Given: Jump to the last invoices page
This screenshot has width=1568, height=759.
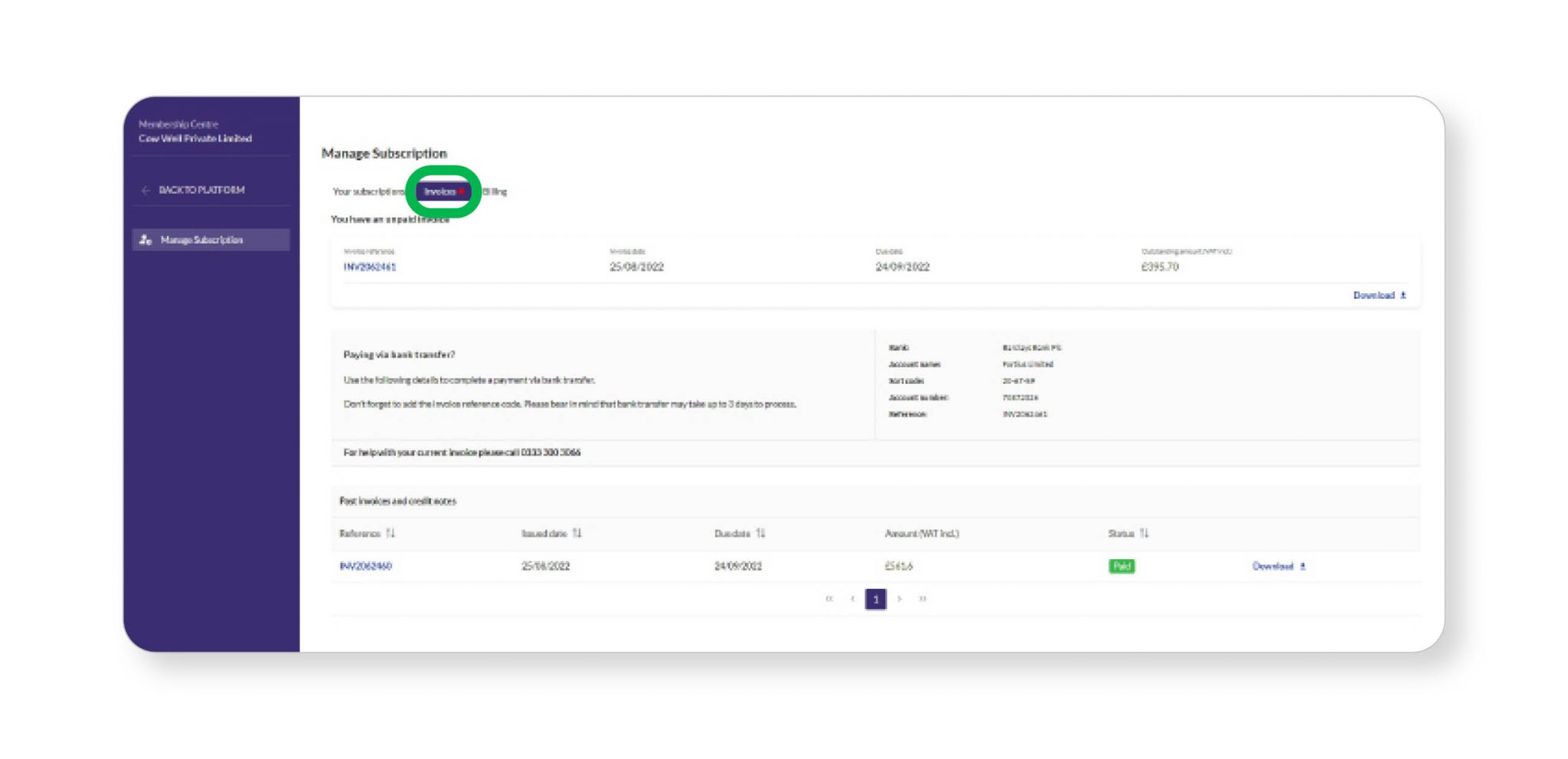Looking at the screenshot, I should [923, 599].
